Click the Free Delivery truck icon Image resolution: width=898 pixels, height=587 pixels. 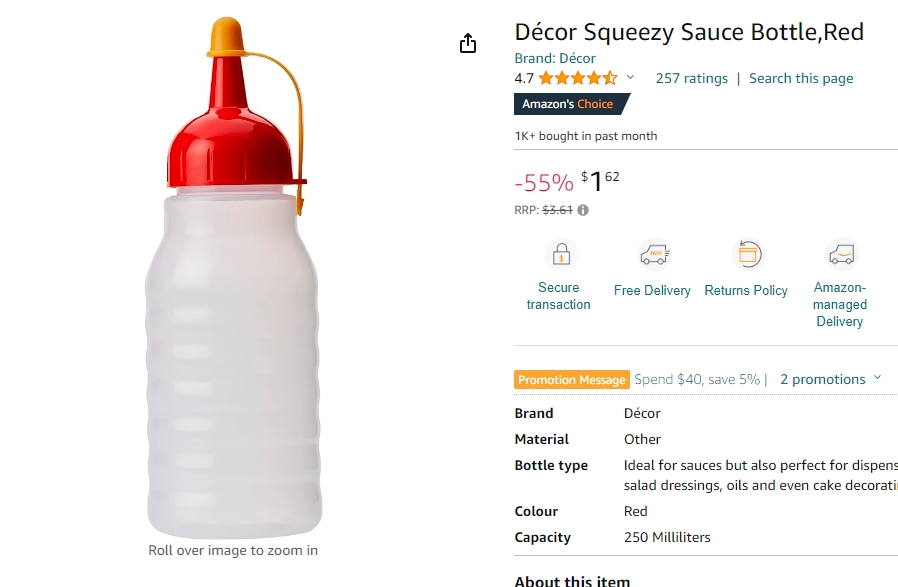(x=654, y=254)
